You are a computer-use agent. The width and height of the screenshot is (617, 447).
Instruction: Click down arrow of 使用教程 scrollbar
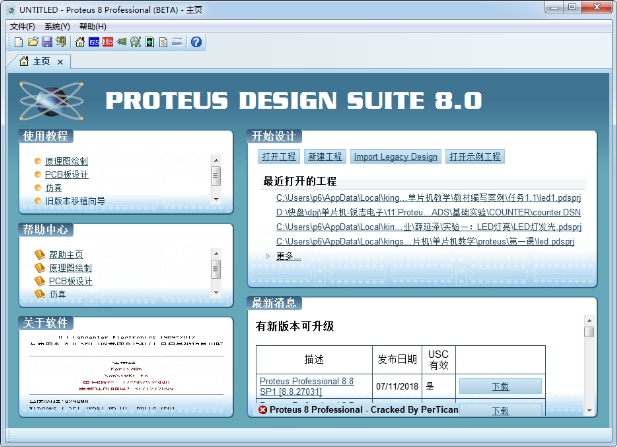pos(216,199)
